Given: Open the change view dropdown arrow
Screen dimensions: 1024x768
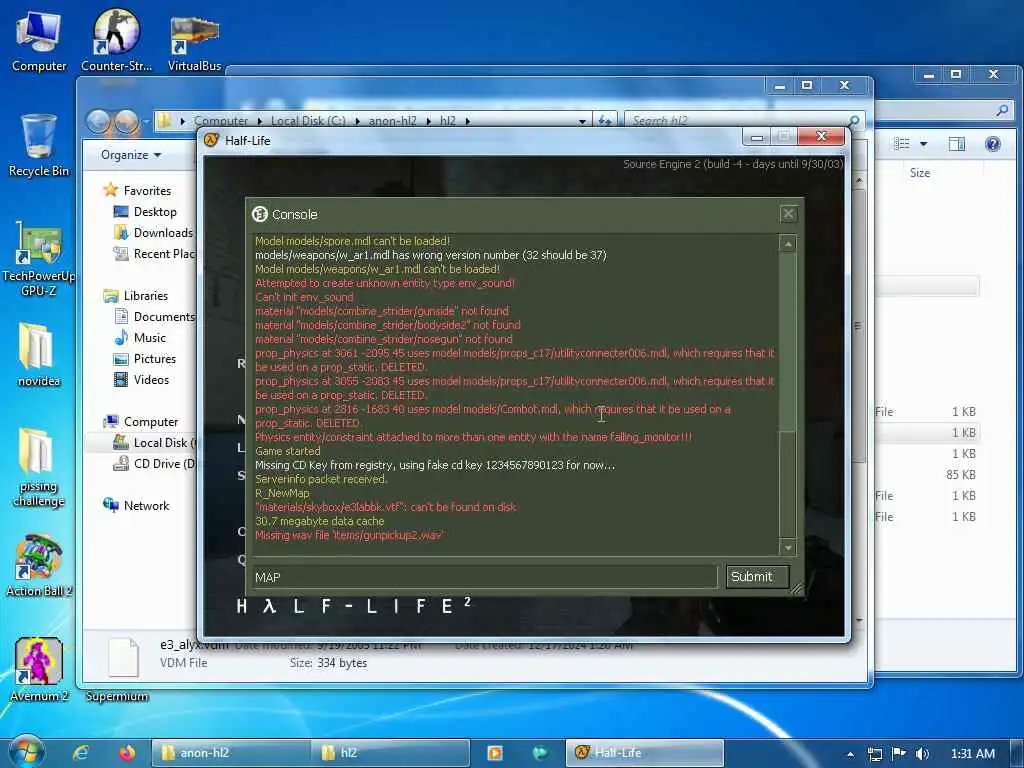Looking at the screenshot, I should pos(923,144).
